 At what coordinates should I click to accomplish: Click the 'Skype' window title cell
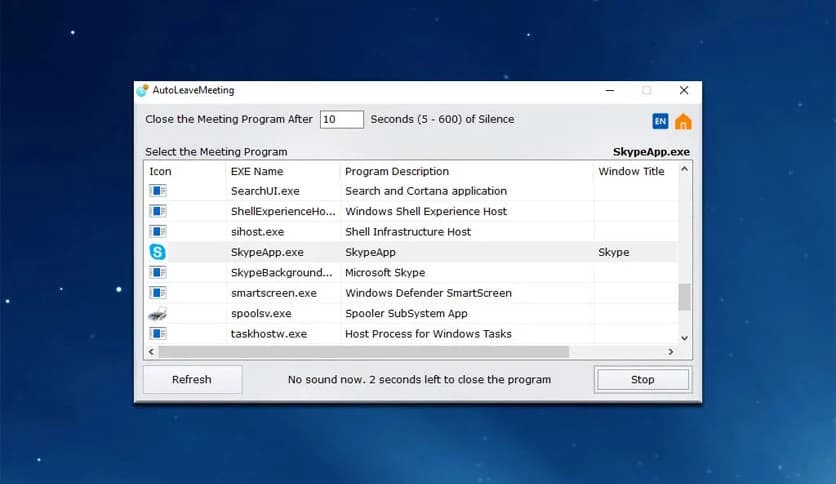click(614, 252)
